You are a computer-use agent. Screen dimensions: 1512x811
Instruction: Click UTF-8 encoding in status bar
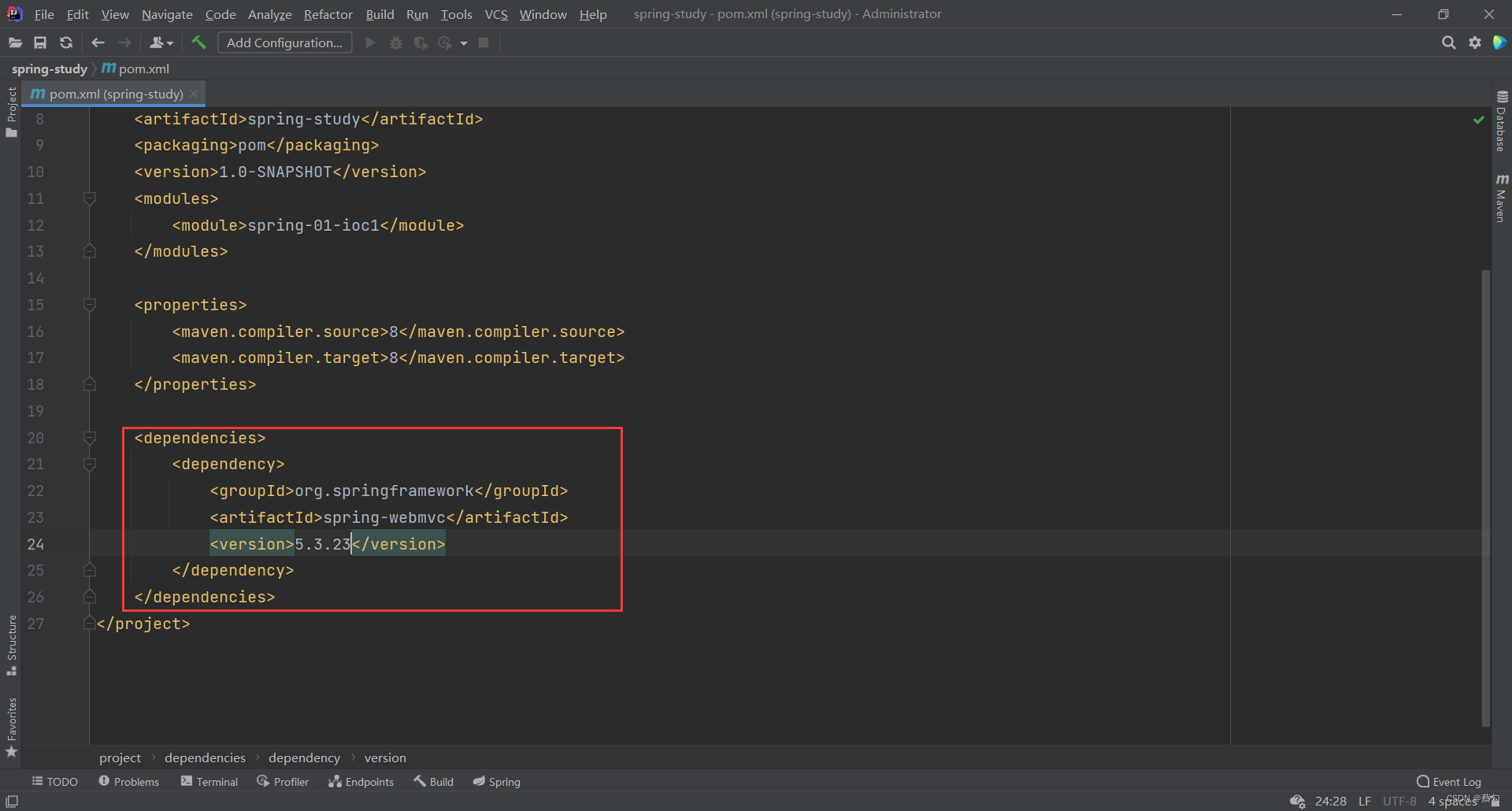[x=1399, y=801]
